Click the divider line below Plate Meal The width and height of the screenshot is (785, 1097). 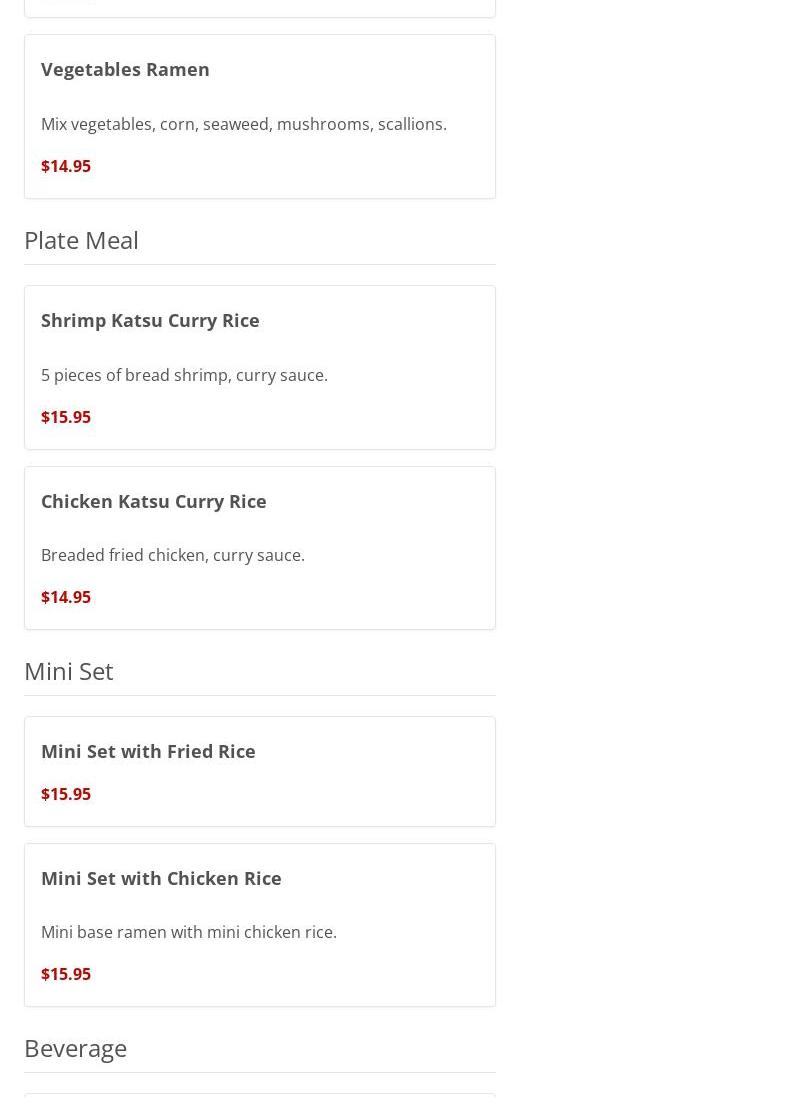259,265
